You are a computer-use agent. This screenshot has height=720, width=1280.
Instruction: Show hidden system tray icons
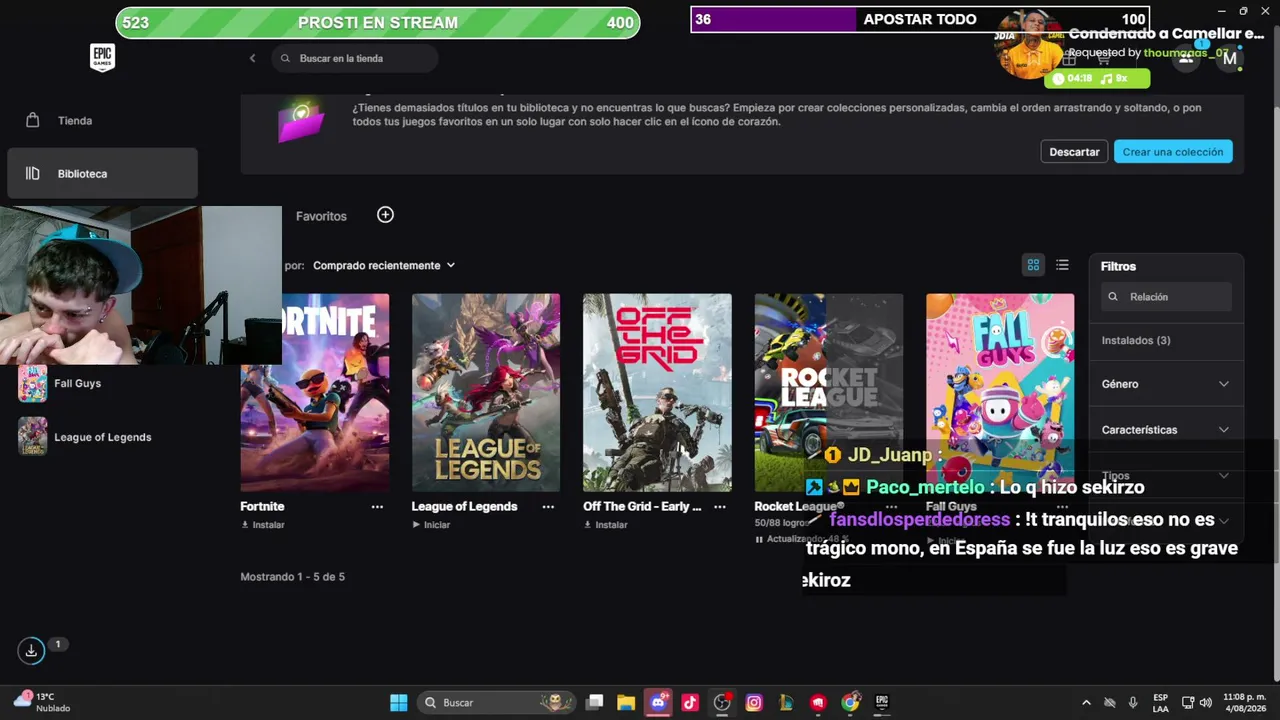click(1086, 702)
